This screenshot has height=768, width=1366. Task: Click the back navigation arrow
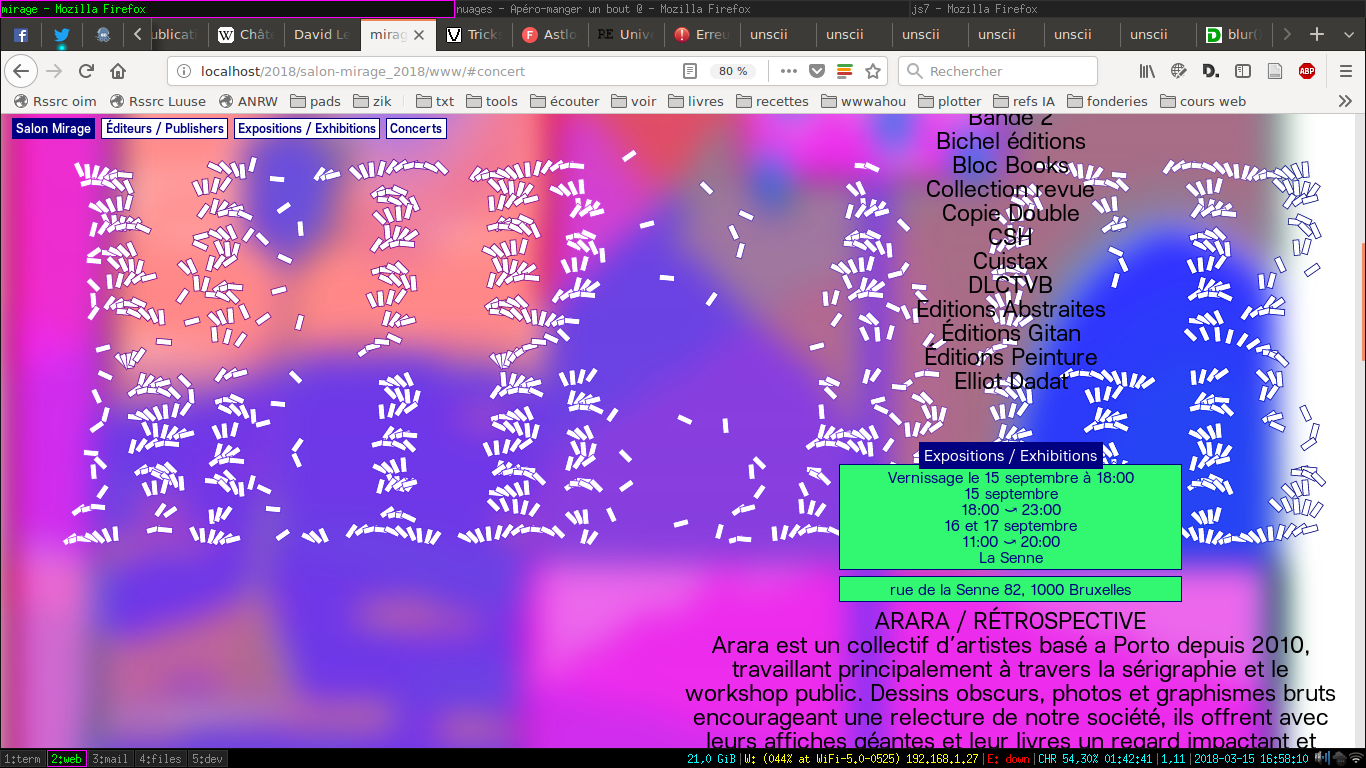pyautogui.click(x=21, y=71)
